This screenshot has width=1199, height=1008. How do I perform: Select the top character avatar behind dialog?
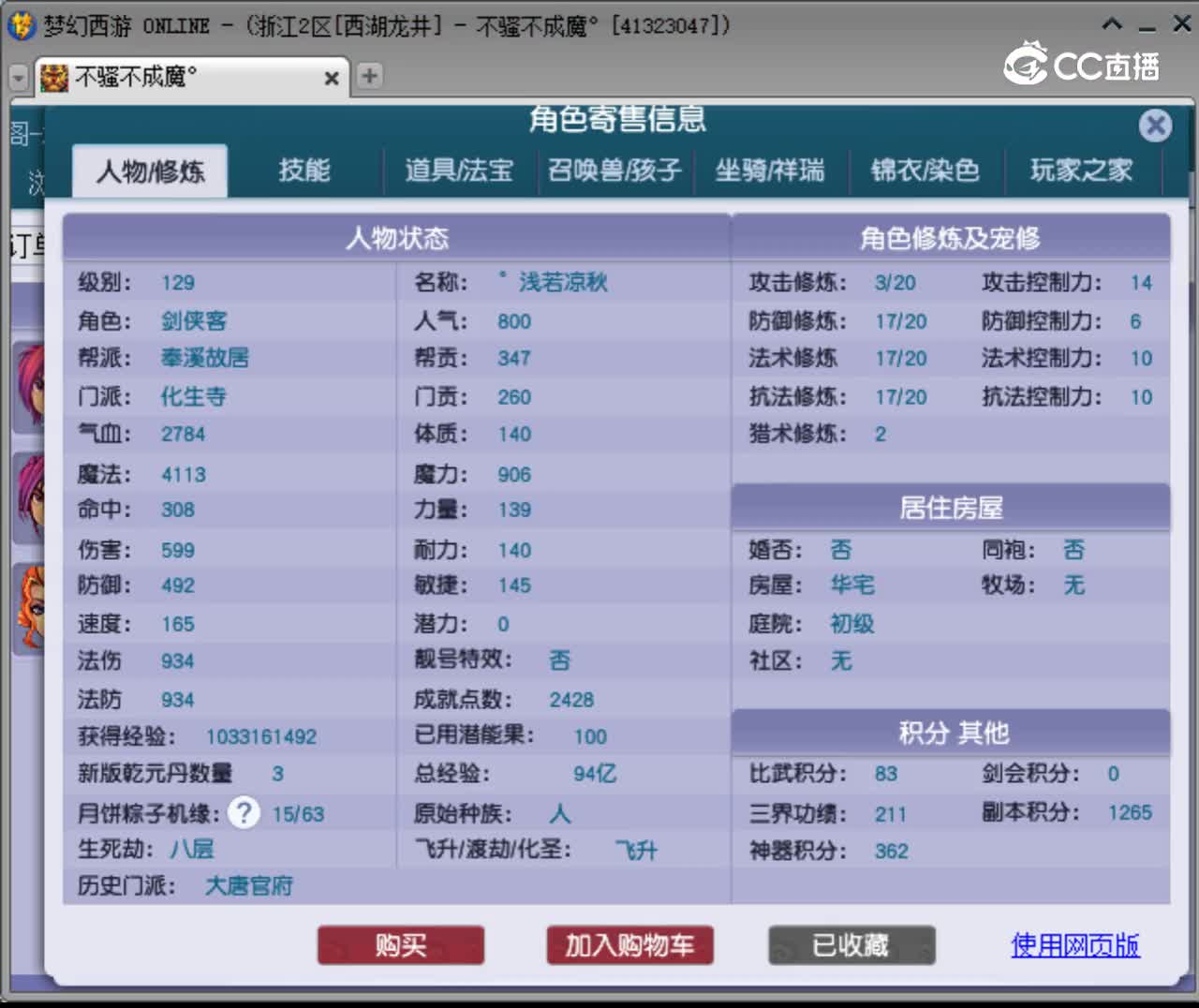click(29, 386)
